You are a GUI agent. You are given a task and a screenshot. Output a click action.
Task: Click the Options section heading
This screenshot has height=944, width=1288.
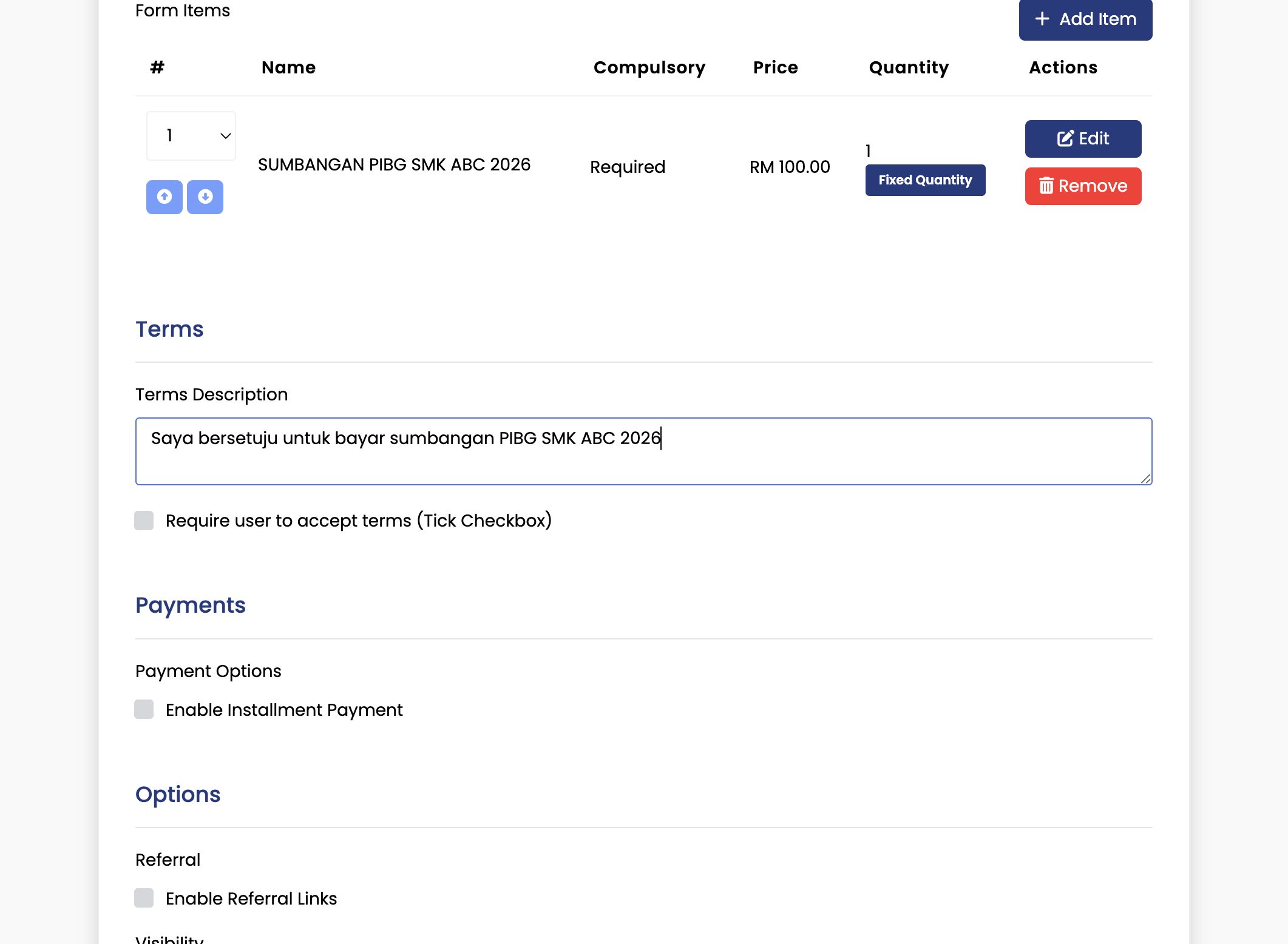pyautogui.click(x=178, y=794)
